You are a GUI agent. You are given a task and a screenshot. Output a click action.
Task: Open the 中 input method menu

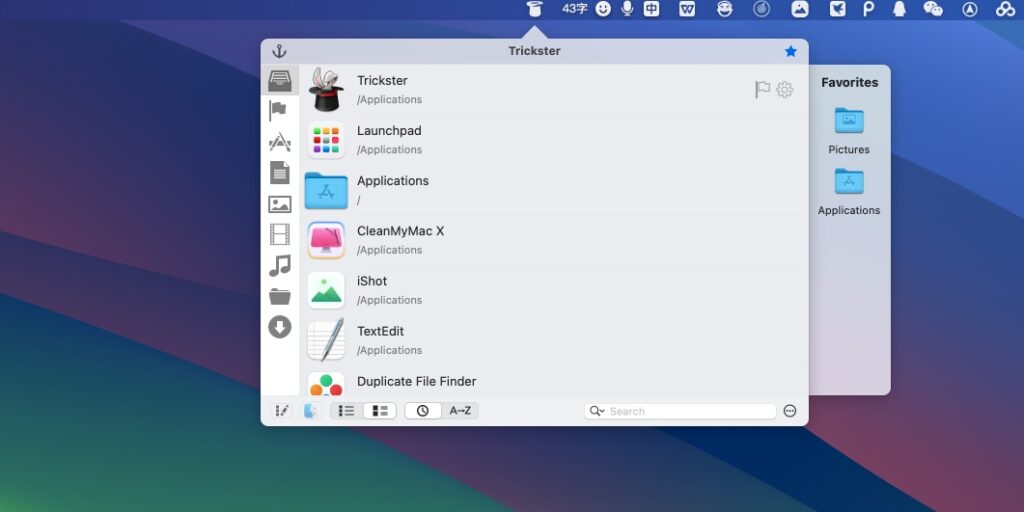click(x=652, y=9)
